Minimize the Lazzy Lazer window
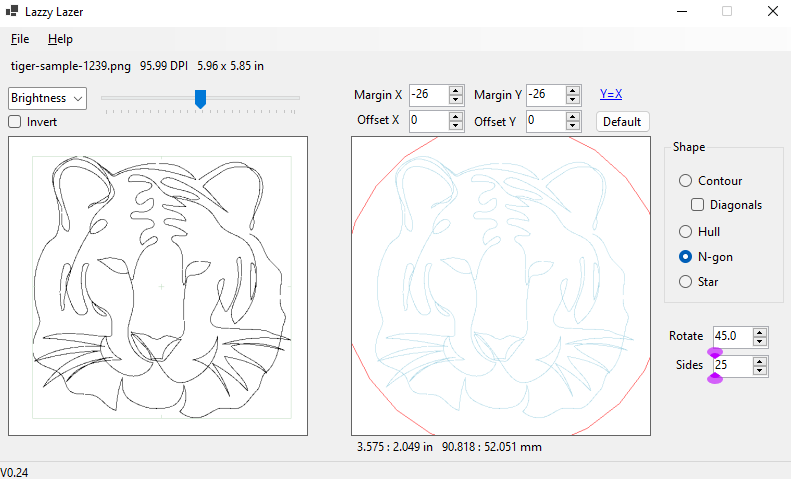 click(x=682, y=11)
